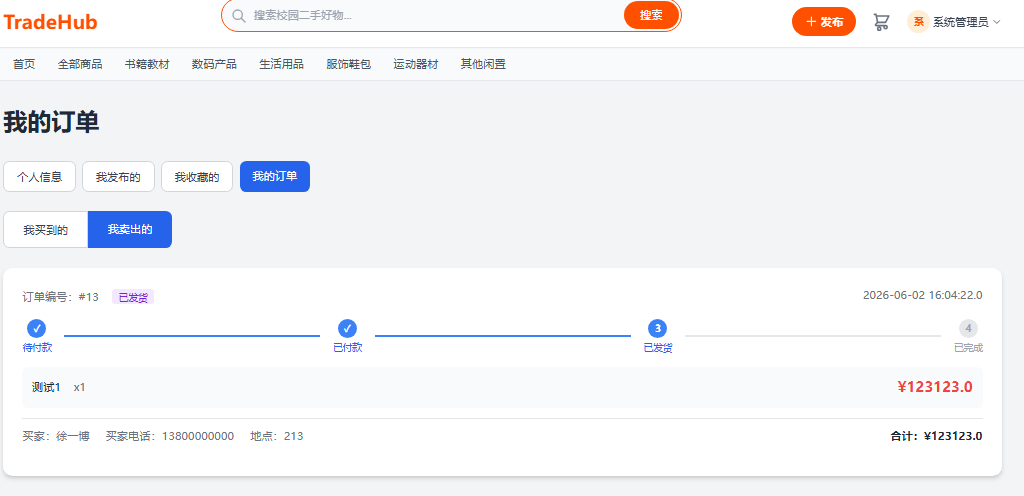Click the buyer name 买家：徐一博

click(x=56, y=436)
